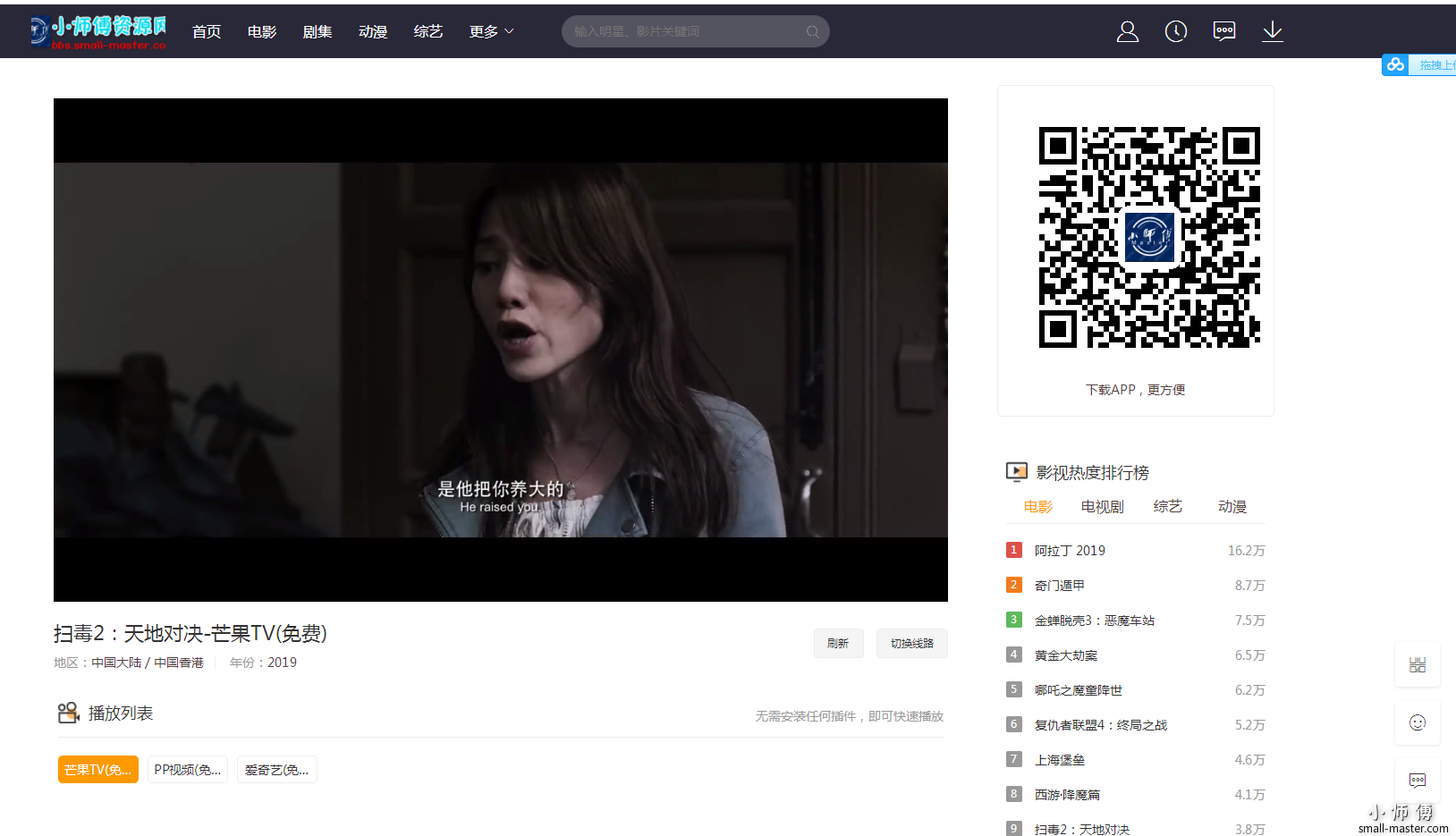This screenshot has width=1456, height=836.
Task: Switch ranking to 电视剧 tab
Action: [x=1102, y=507]
